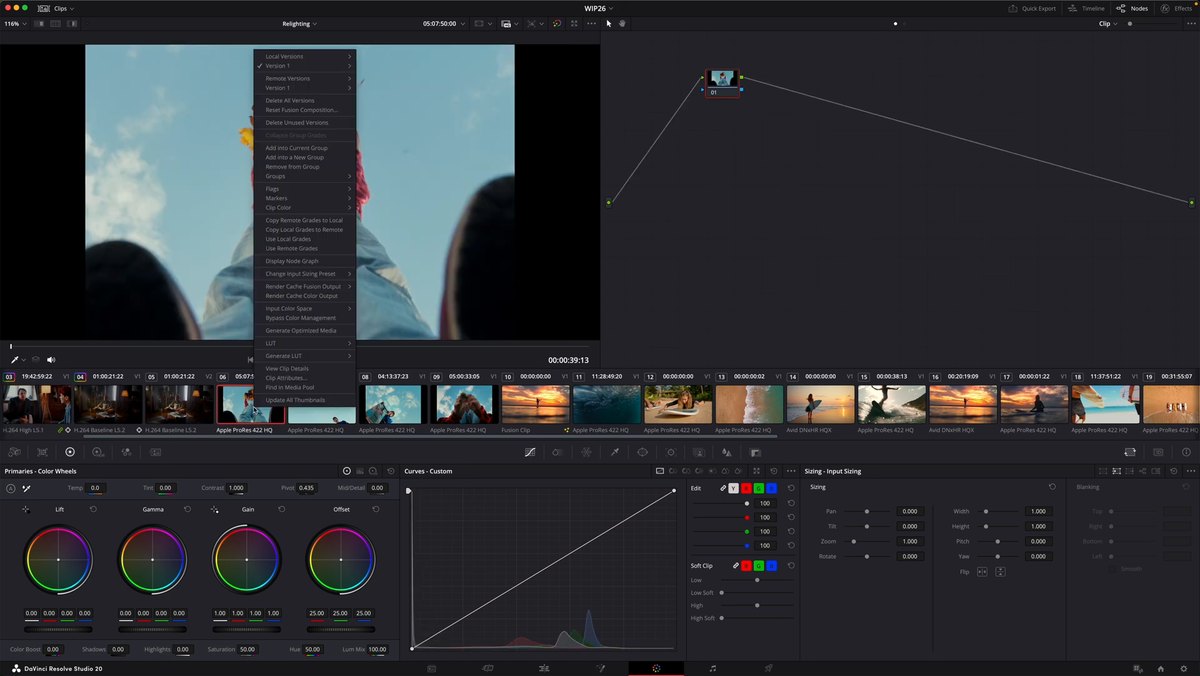Image resolution: width=1200 pixels, height=676 pixels.
Task: Toggle the red curve Edit channel
Action: tap(746, 488)
